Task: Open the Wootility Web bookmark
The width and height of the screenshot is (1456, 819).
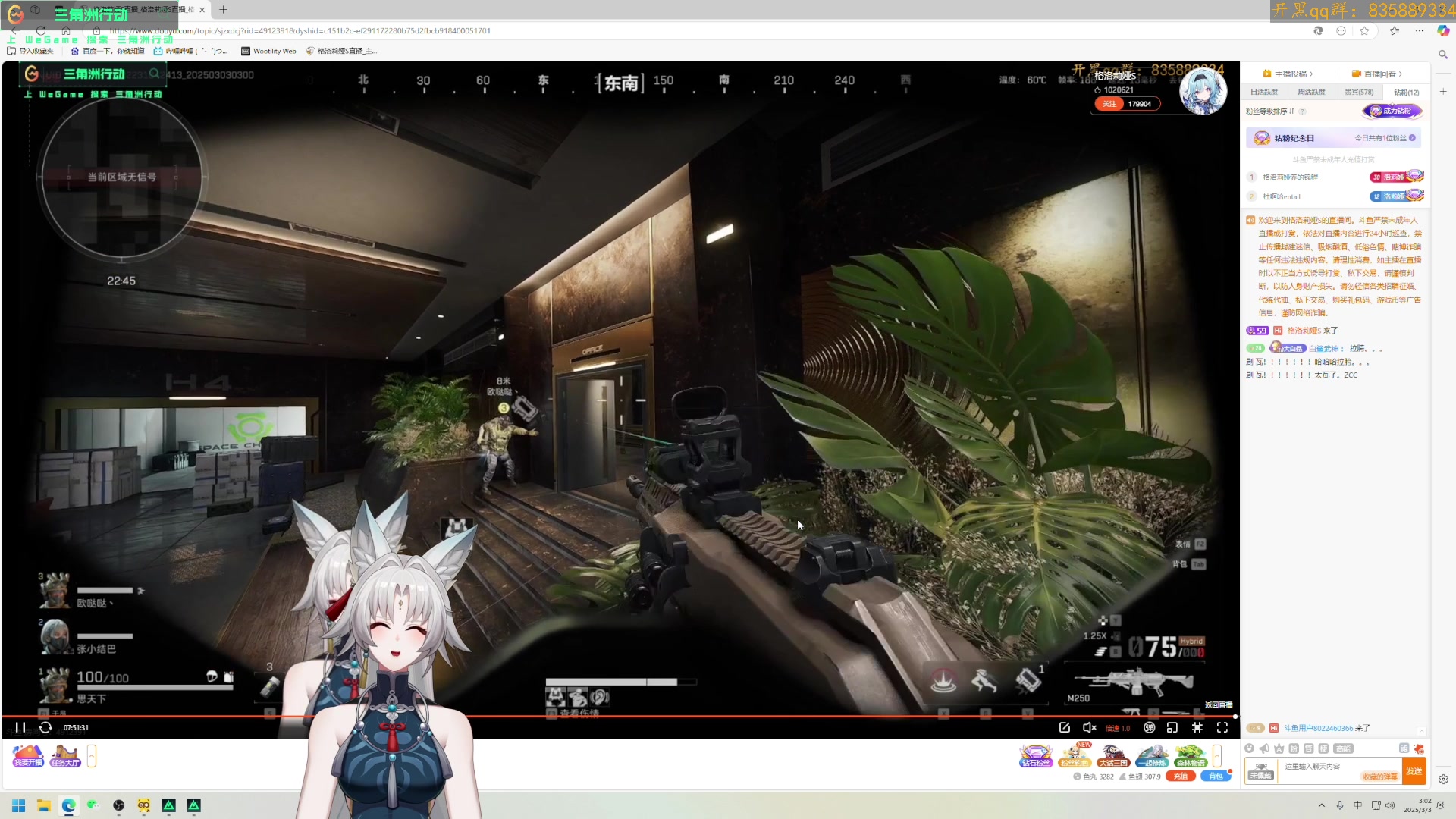Action: [x=268, y=52]
